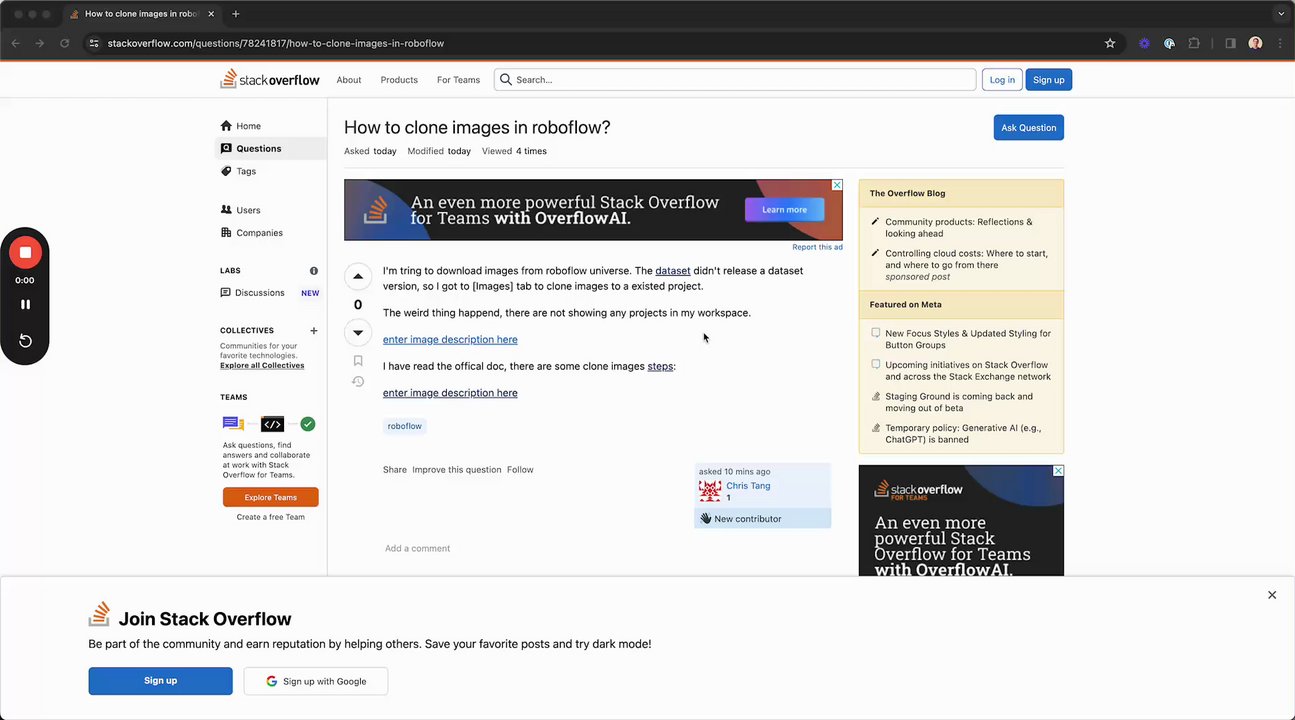Open New Focus Styles meta post
This screenshot has height=720, width=1295.
(968, 339)
